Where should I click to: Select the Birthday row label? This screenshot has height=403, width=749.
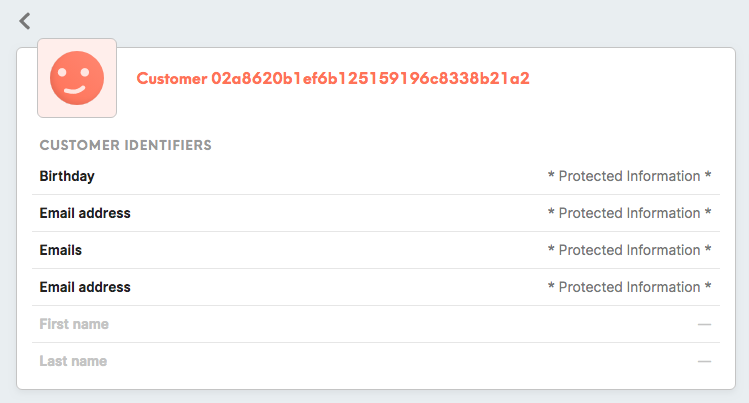tap(67, 176)
